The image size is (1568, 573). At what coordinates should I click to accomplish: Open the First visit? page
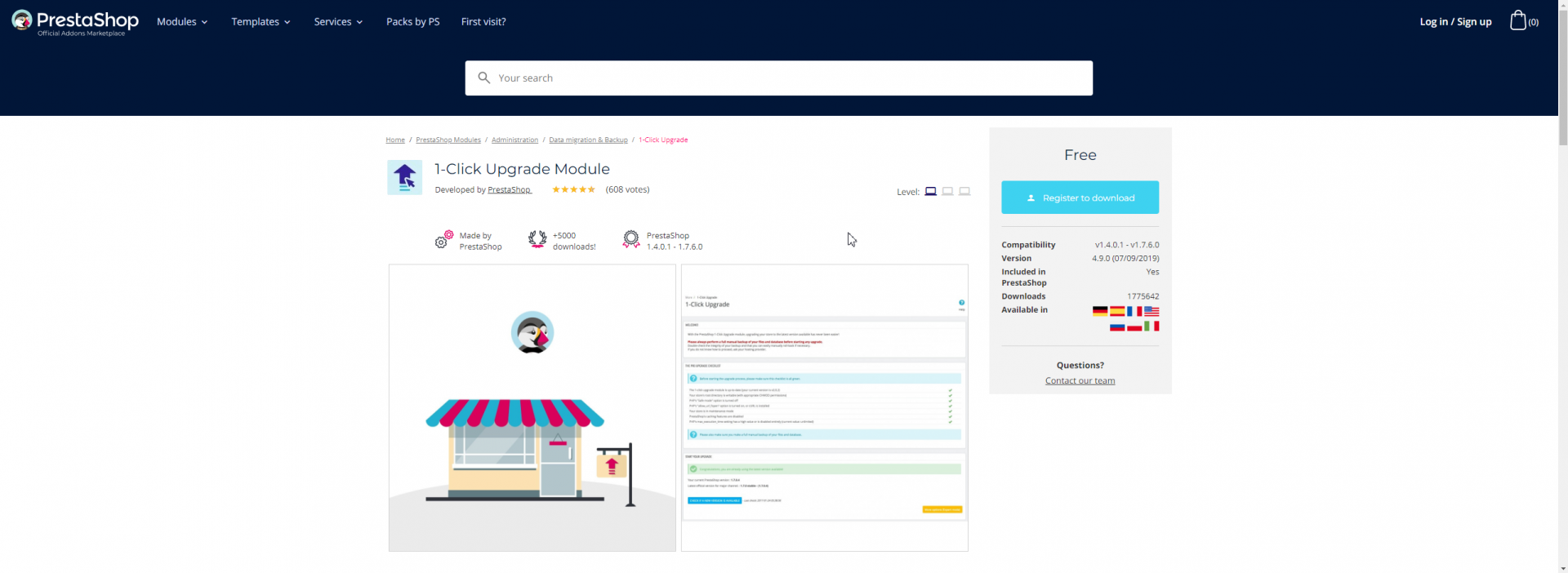tap(483, 22)
